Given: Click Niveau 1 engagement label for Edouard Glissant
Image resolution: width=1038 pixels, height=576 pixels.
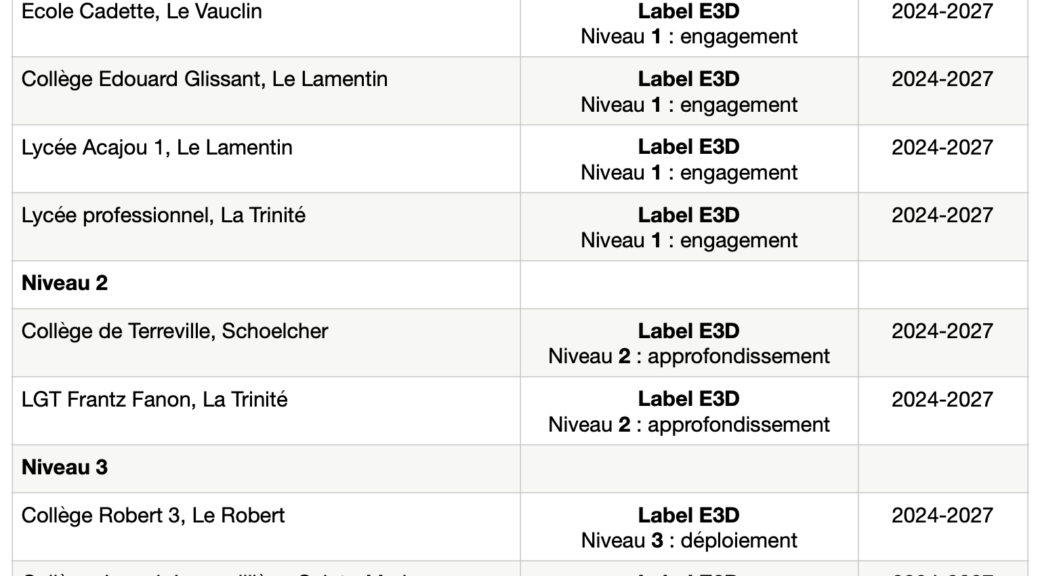Looking at the screenshot, I should 688,105.
